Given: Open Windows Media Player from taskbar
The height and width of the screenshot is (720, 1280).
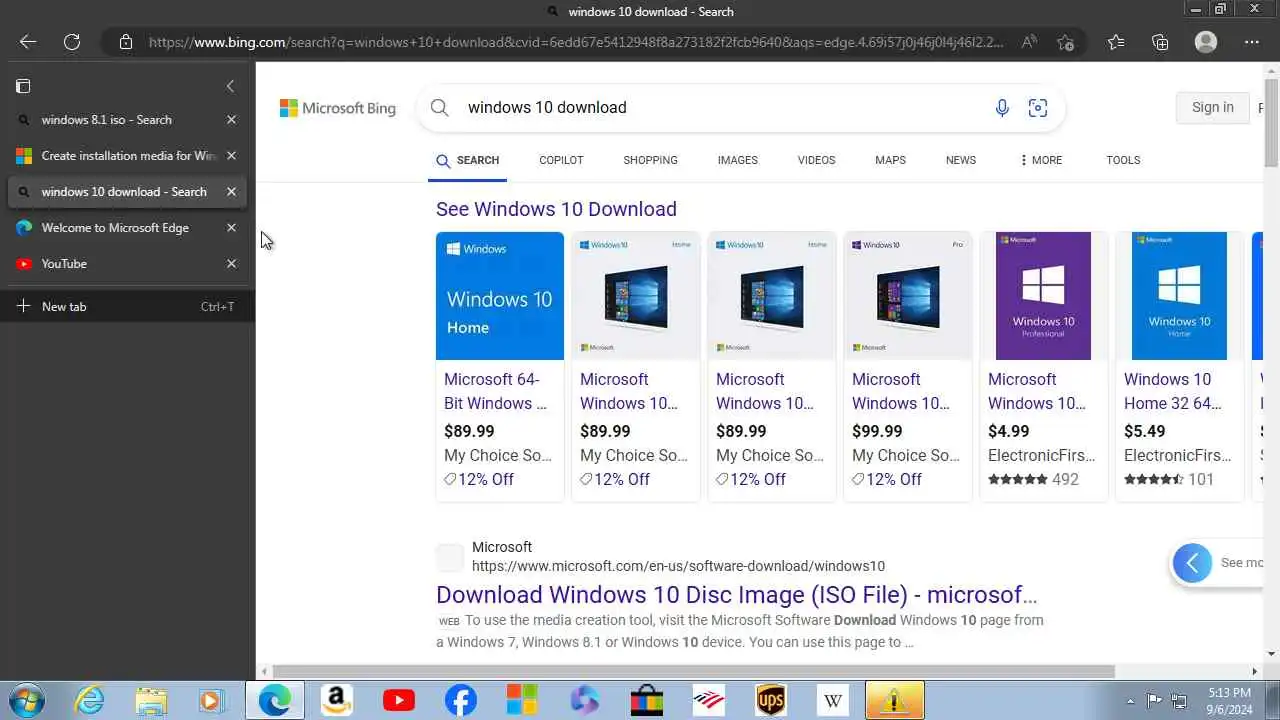Looking at the screenshot, I should tap(211, 701).
